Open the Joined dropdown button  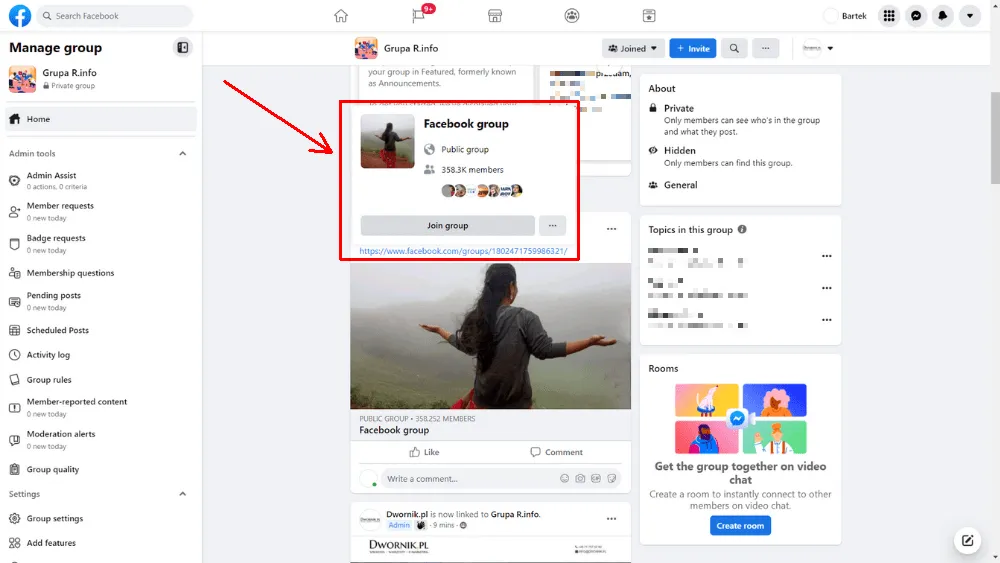tap(633, 48)
